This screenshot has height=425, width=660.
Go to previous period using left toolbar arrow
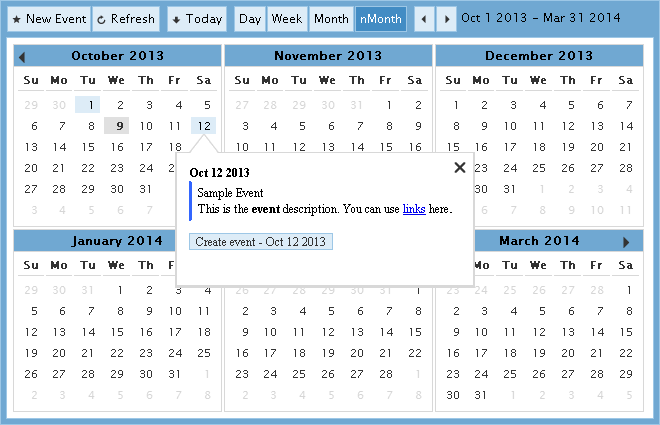click(x=424, y=19)
